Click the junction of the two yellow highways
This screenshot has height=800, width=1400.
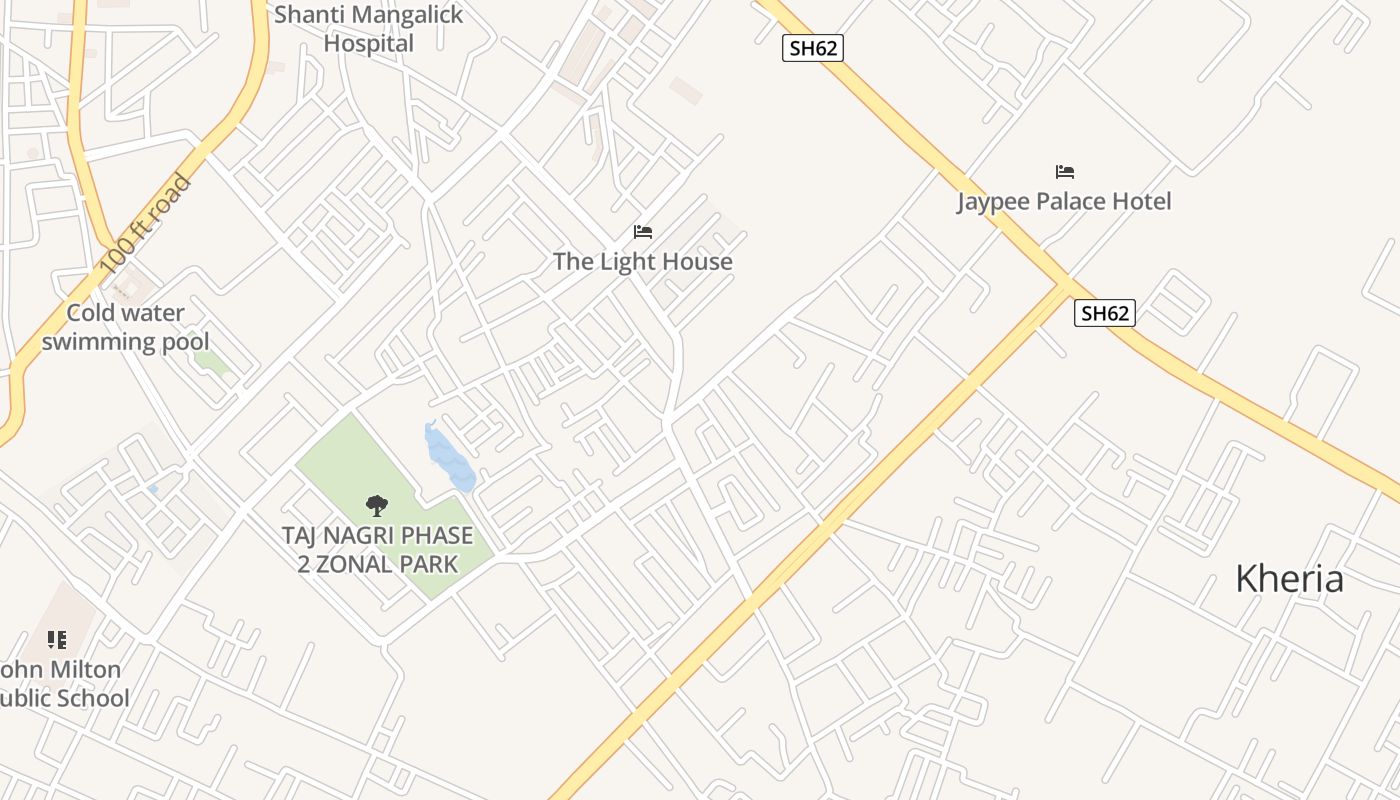pos(1062,284)
